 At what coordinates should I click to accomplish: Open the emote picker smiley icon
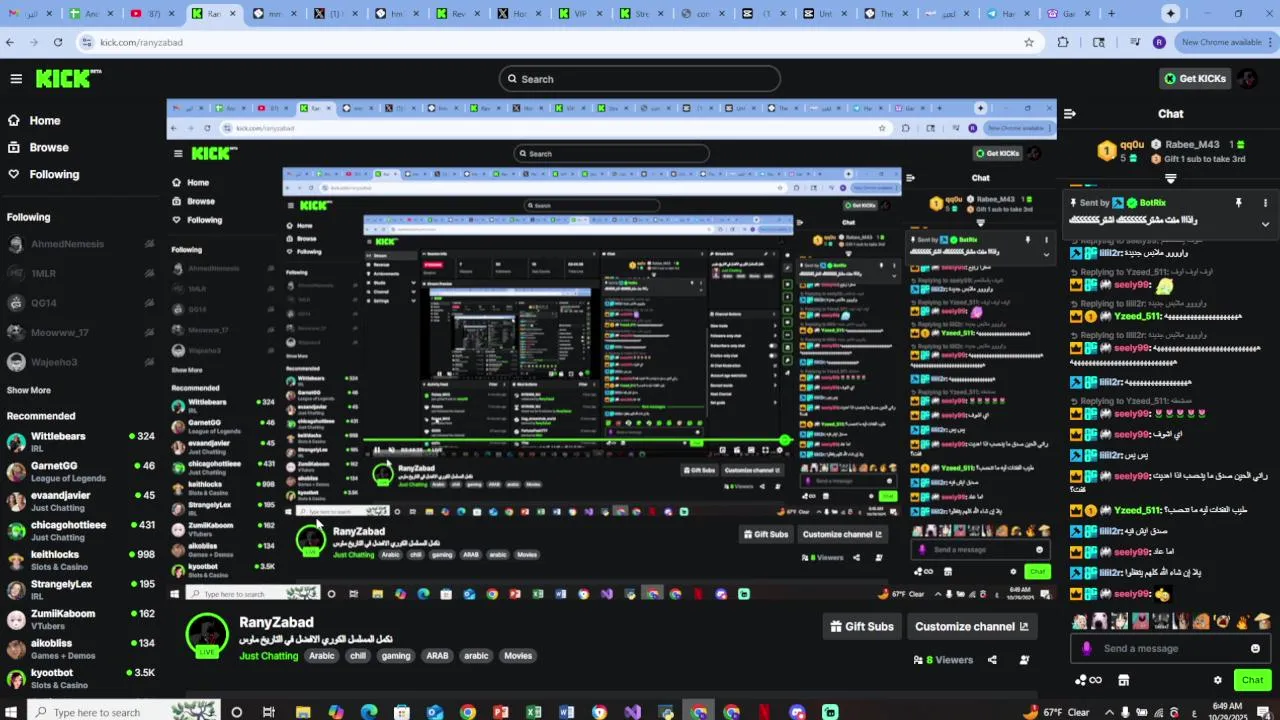(x=1255, y=648)
